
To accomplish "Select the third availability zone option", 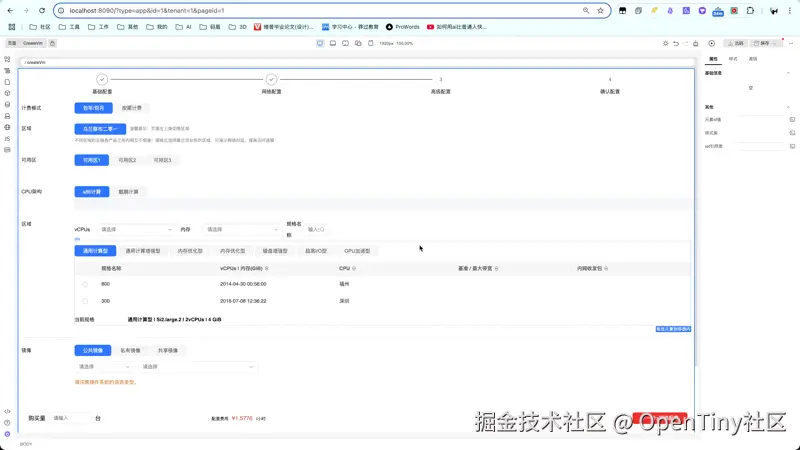I will click(162, 160).
